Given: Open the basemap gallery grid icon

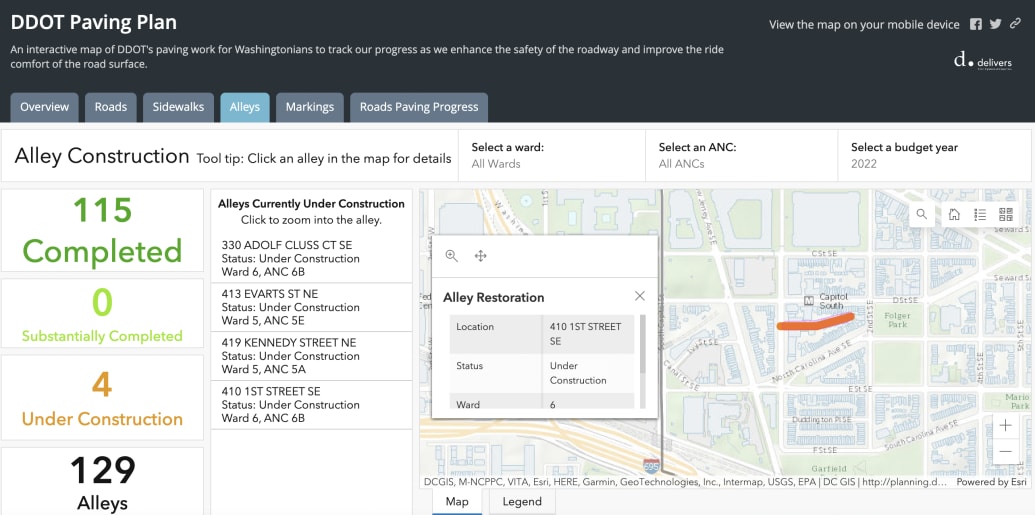Looking at the screenshot, I should [1005, 214].
